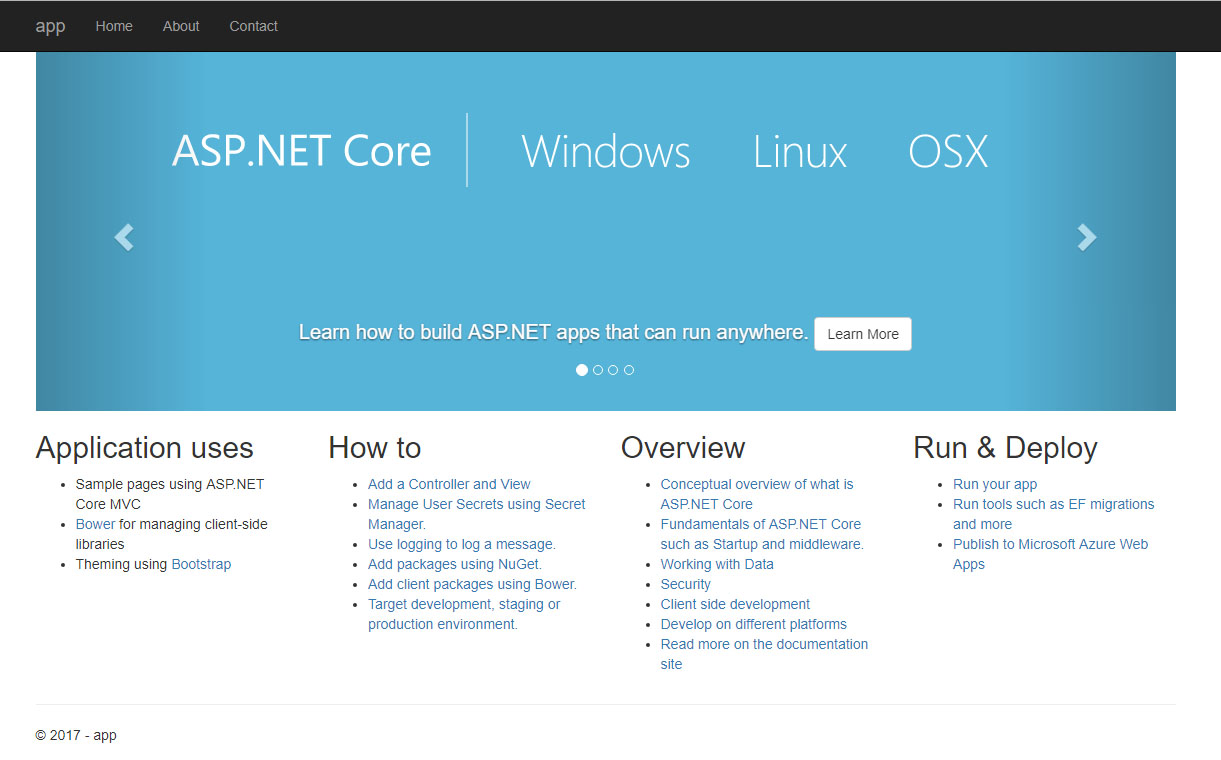Click the Linux text in banner
1221x760 pixels.
(800, 152)
